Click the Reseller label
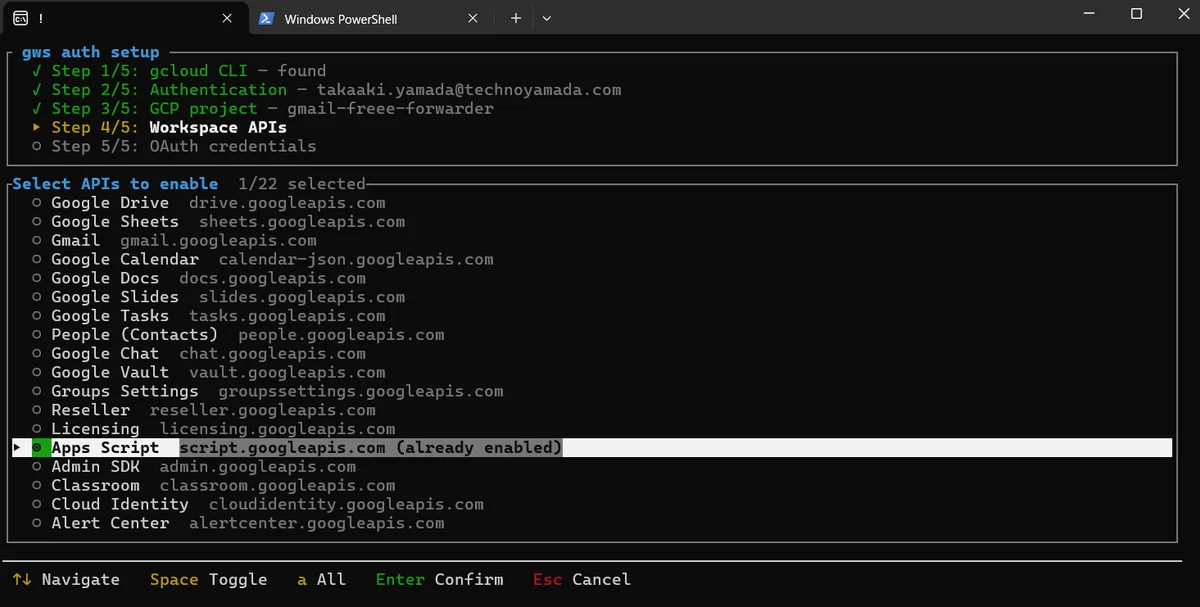The height and width of the screenshot is (607, 1200). coord(90,410)
